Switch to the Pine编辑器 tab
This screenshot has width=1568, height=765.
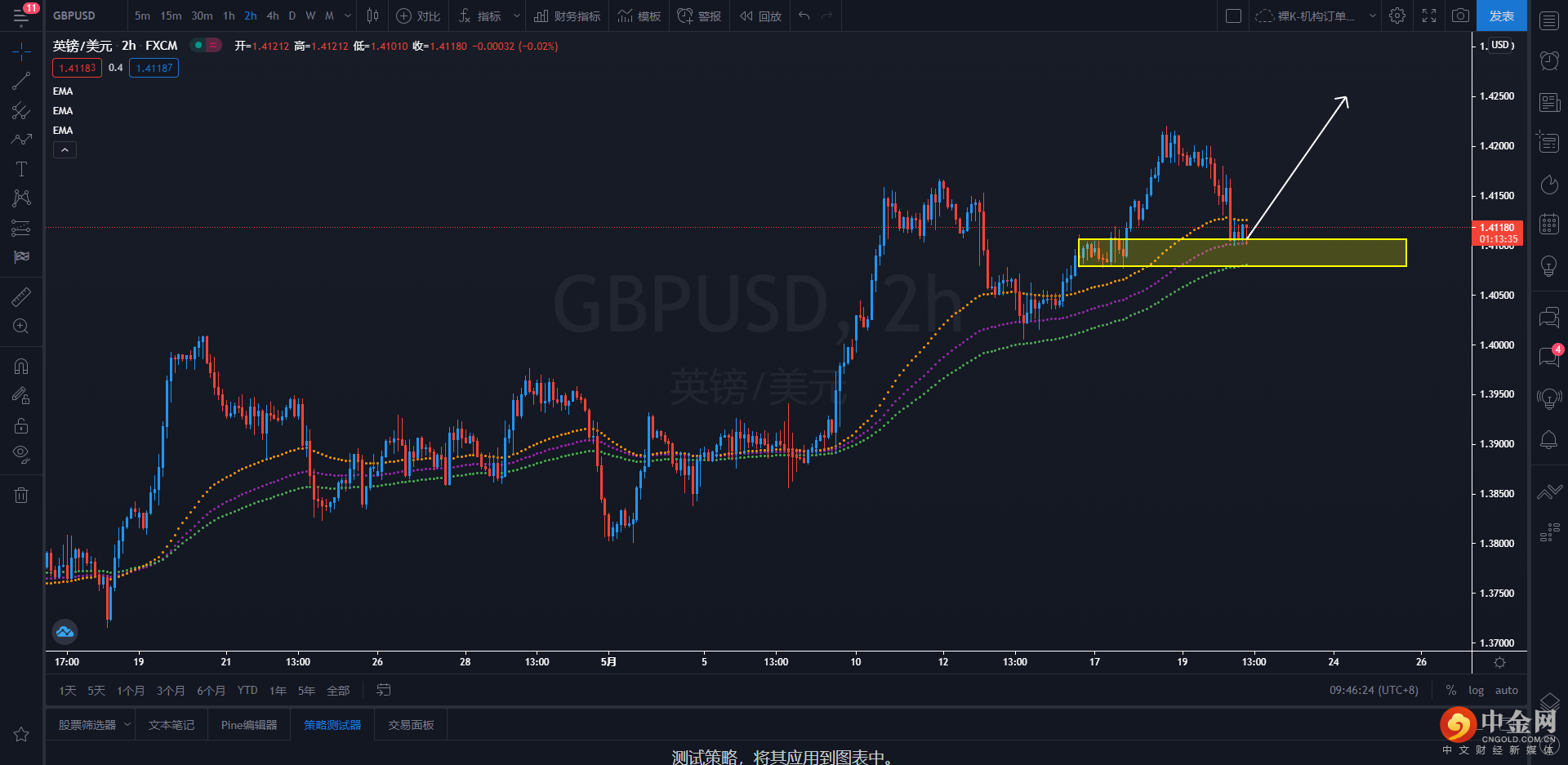(x=249, y=725)
